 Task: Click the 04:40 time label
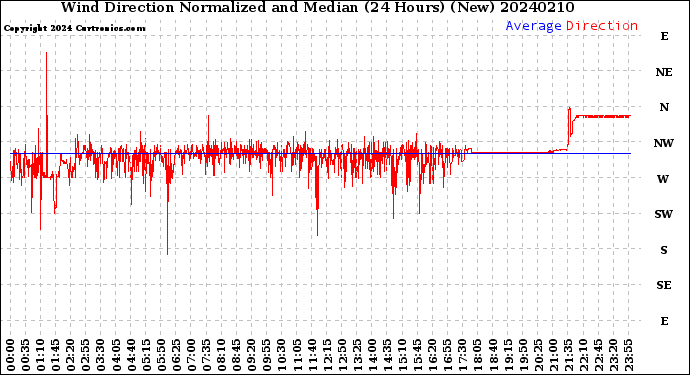click(x=131, y=355)
